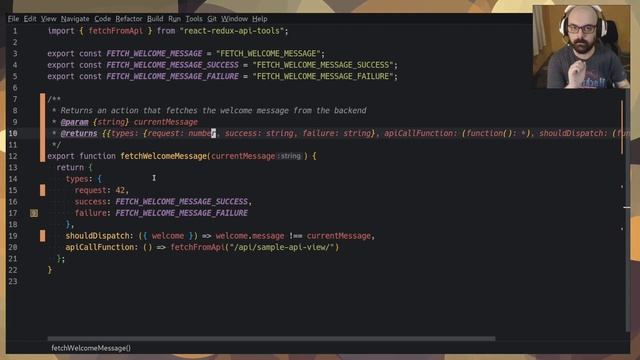
Task: Open the Tools menu
Action: pos(194,19)
